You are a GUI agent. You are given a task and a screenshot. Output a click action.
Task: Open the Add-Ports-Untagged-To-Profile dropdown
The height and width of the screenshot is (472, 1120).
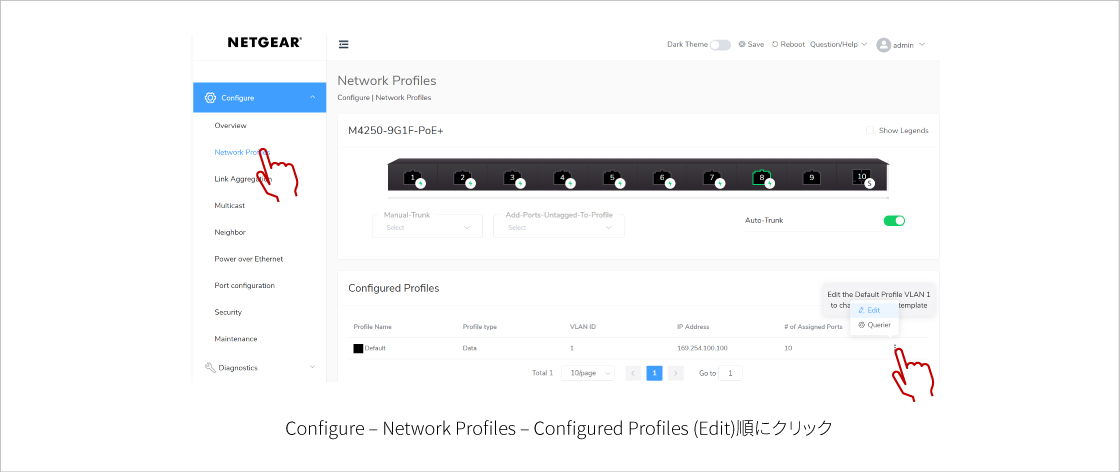coord(558,227)
